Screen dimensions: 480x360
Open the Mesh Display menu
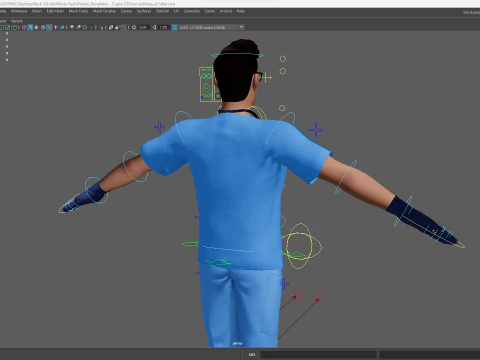104,11
